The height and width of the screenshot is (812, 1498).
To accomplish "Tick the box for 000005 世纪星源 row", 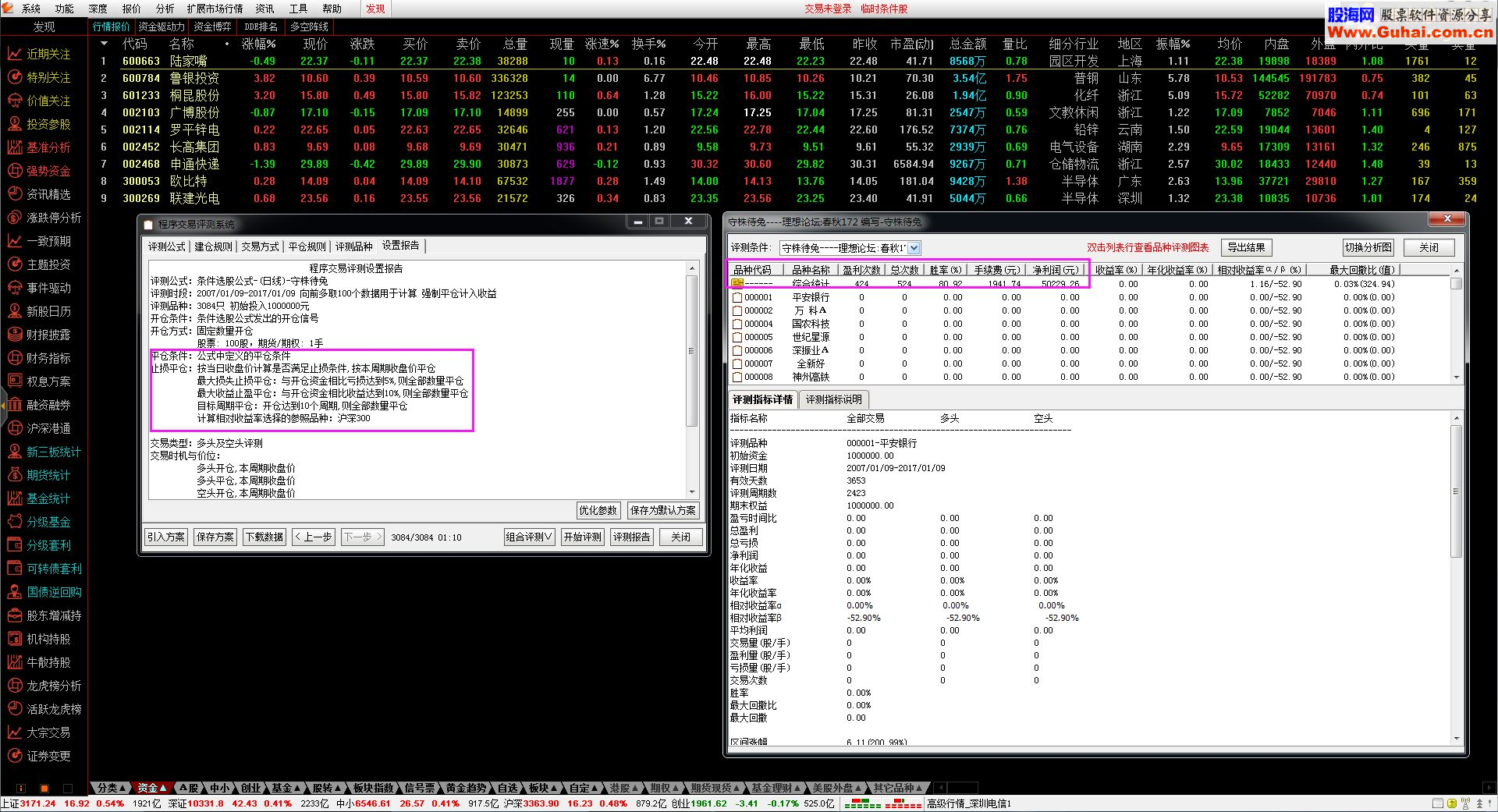I will tap(737, 337).
